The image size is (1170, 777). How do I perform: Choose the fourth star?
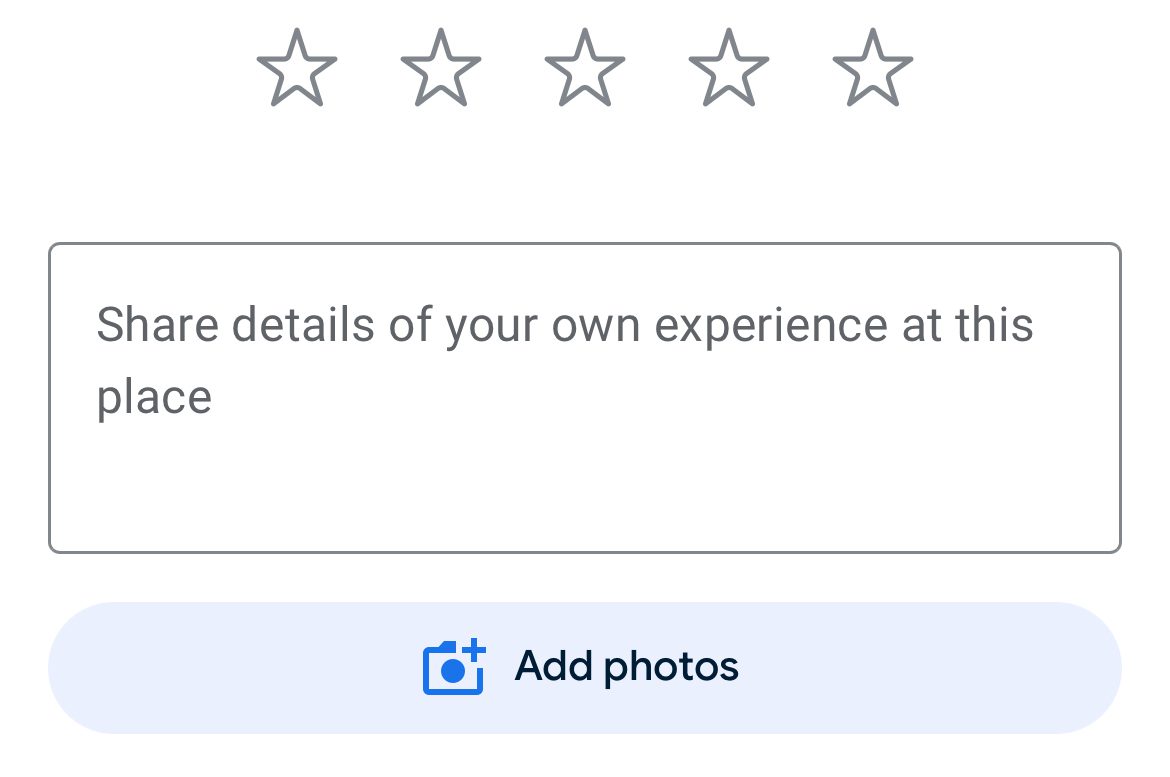tap(729, 68)
